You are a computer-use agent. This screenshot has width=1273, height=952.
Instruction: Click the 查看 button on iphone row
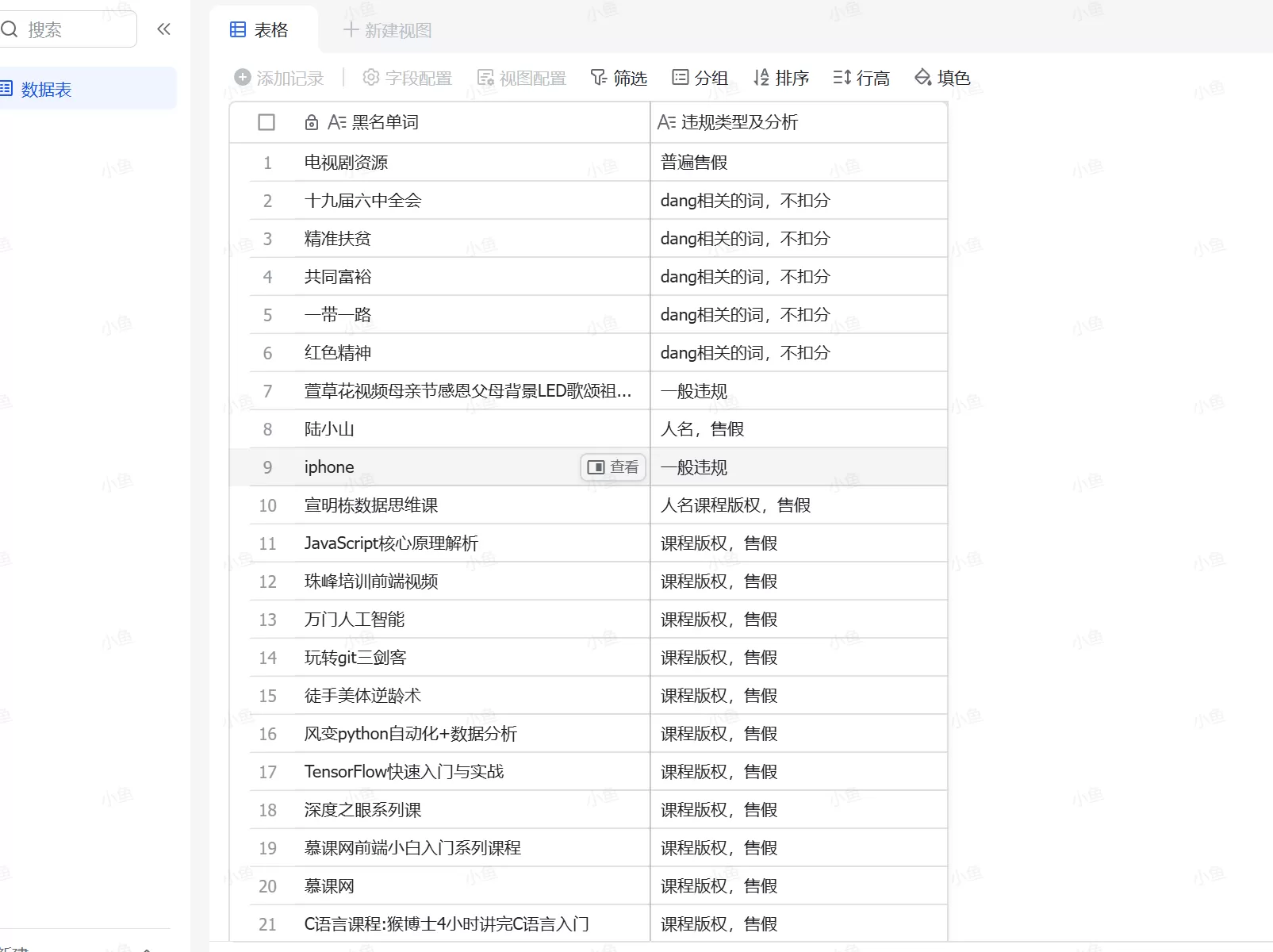(613, 467)
